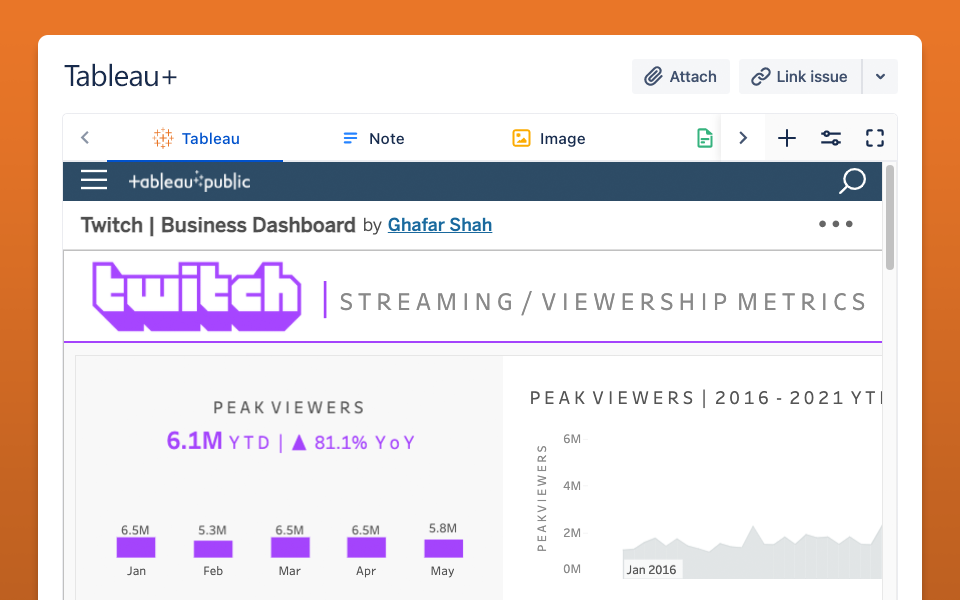Show previous tabs with left chevron
The image size is (960, 600).
[85, 138]
